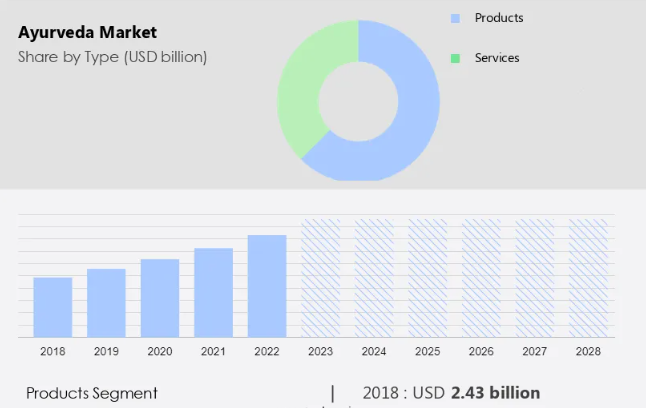This screenshot has width=646, height=408.
Task: Click the hatched 2028 forecast bar
Action: pyautogui.click(x=588, y=278)
